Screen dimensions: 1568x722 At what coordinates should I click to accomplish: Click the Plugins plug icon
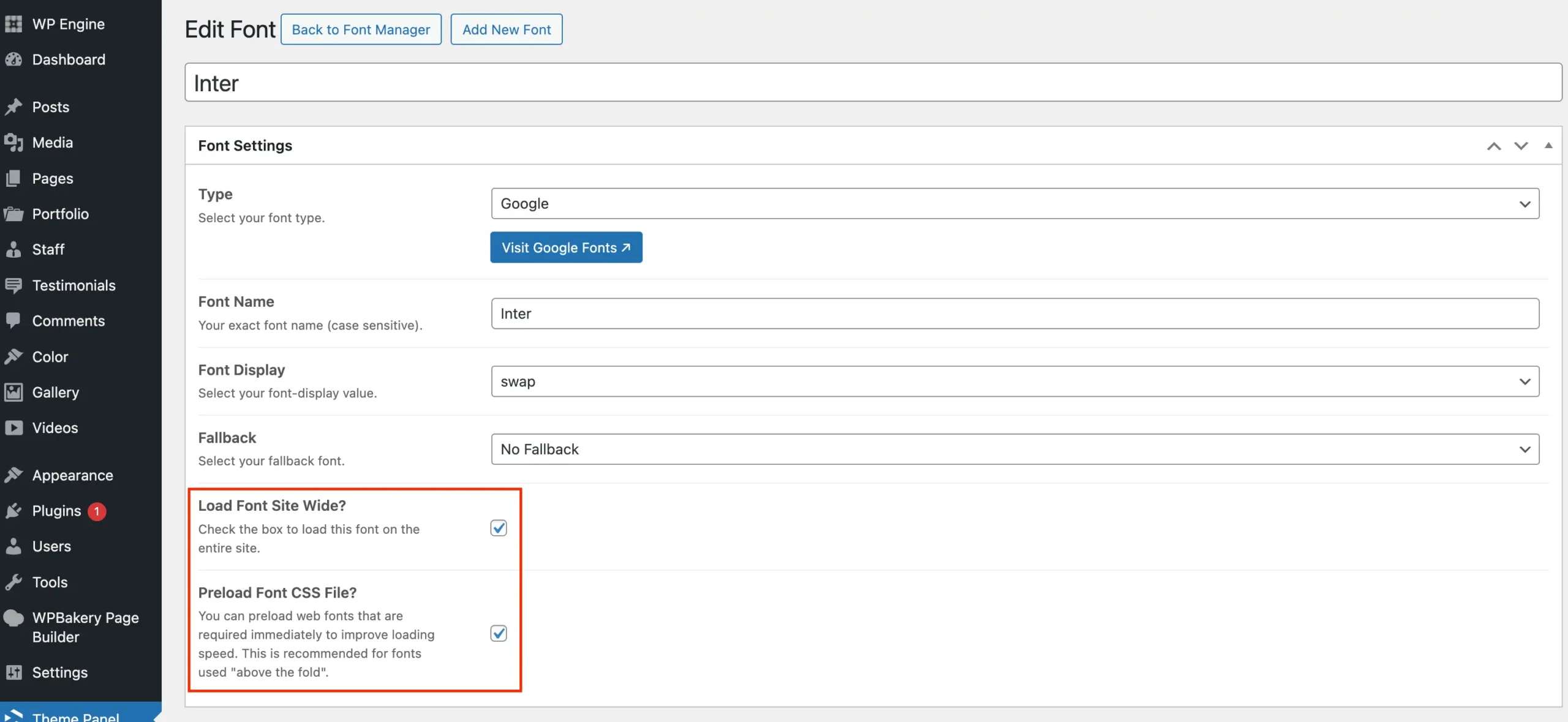coord(13,511)
